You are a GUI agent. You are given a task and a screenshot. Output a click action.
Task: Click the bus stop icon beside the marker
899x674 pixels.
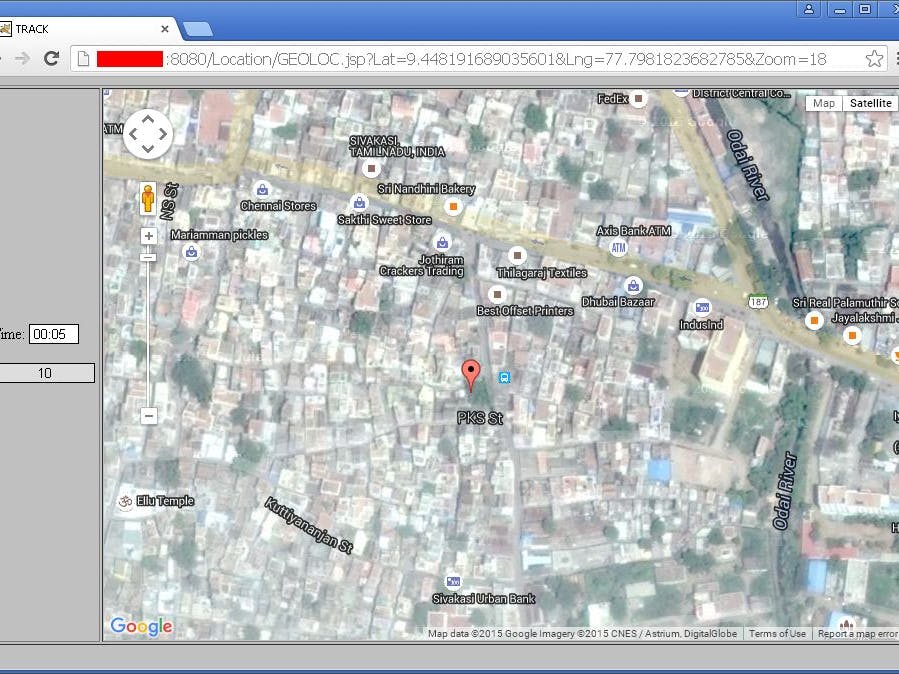coord(504,377)
